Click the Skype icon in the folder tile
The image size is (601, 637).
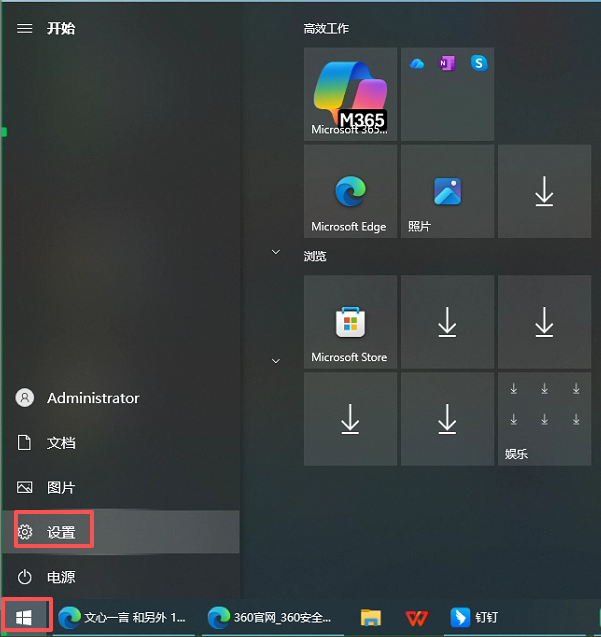pyautogui.click(x=479, y=63)
